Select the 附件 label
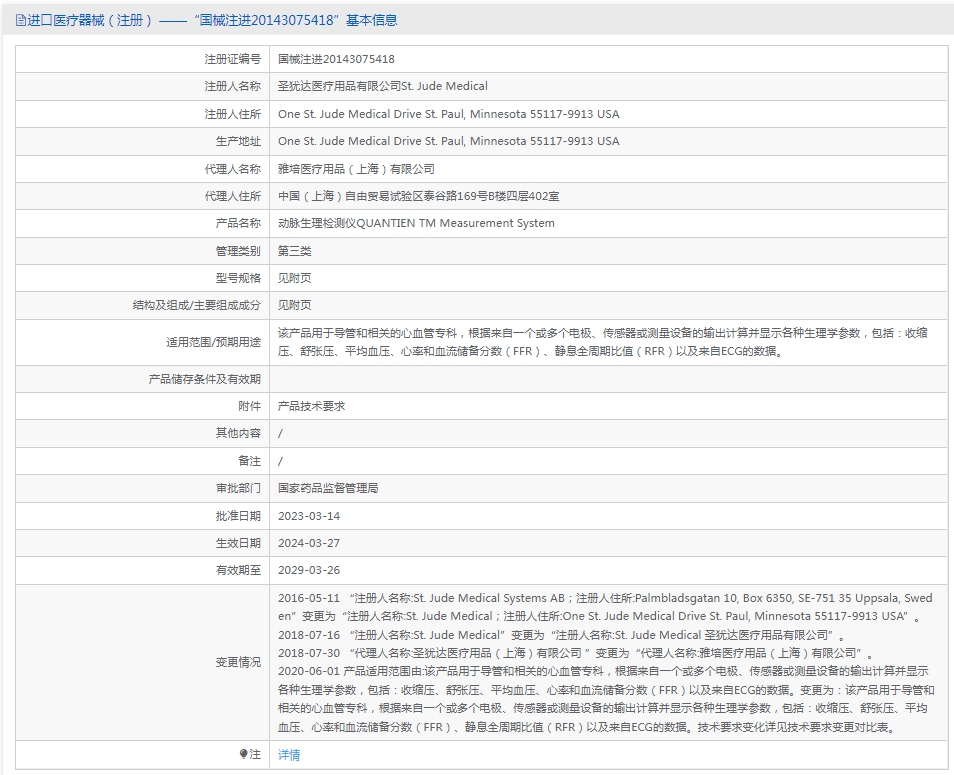 click(x=249, y=406)
